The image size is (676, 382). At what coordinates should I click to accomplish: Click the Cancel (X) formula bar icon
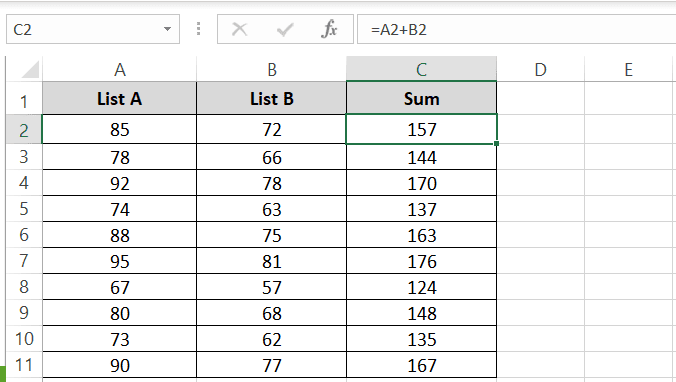click(x=239, y=29)
